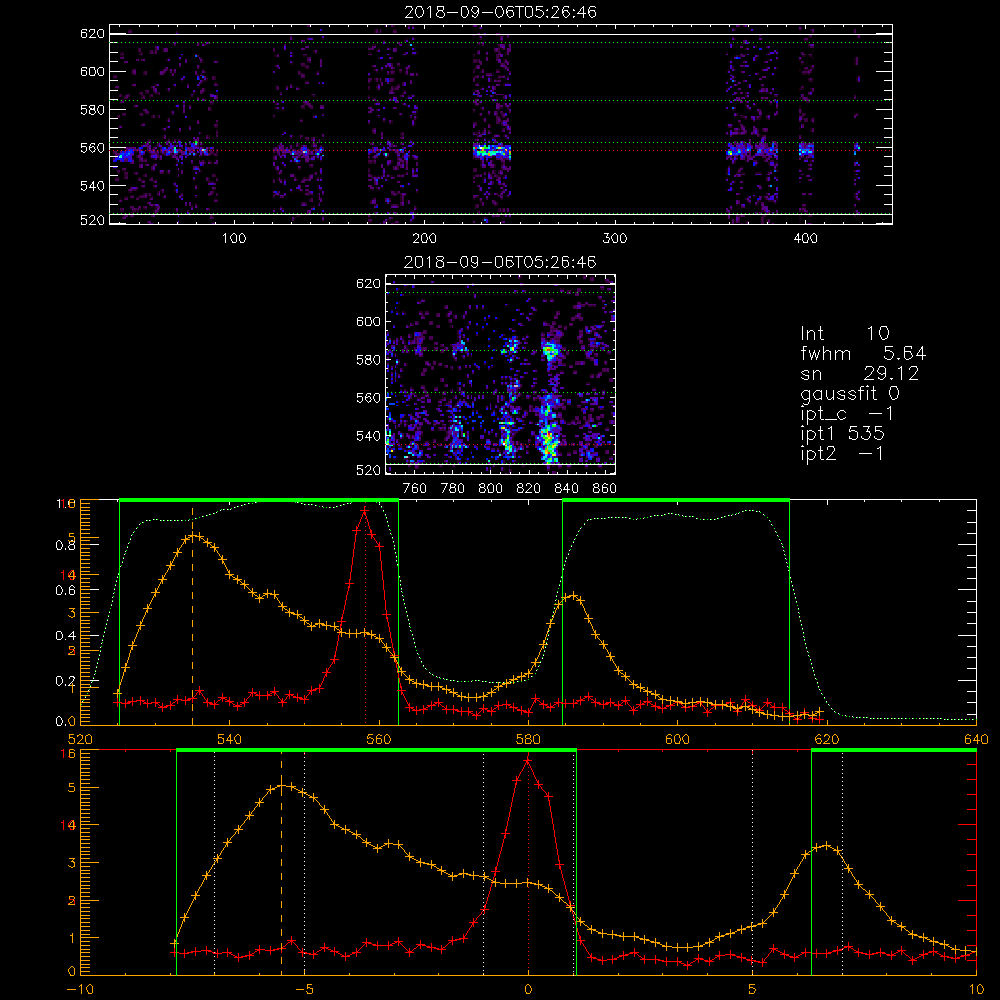Click the thick green bar atop upper plot's right window

pos(676,501)
